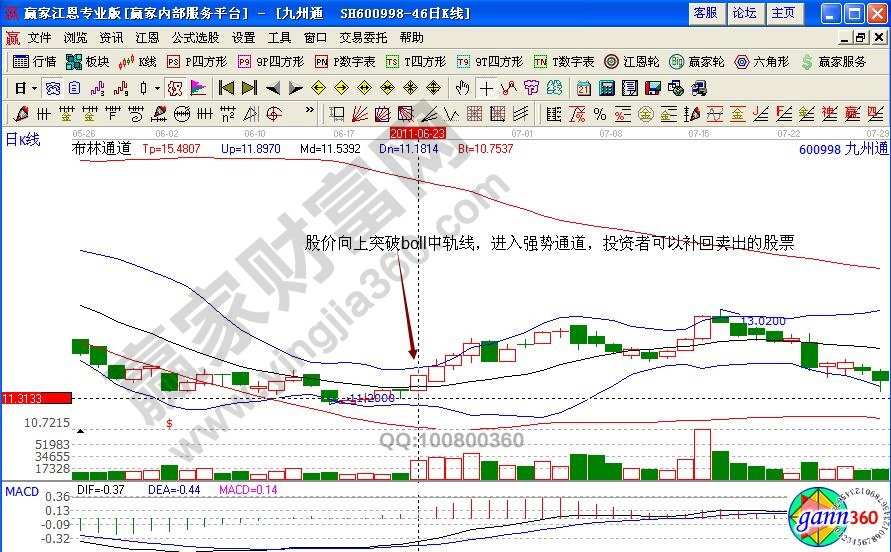Jump to first bar icon

pos(226,88)
